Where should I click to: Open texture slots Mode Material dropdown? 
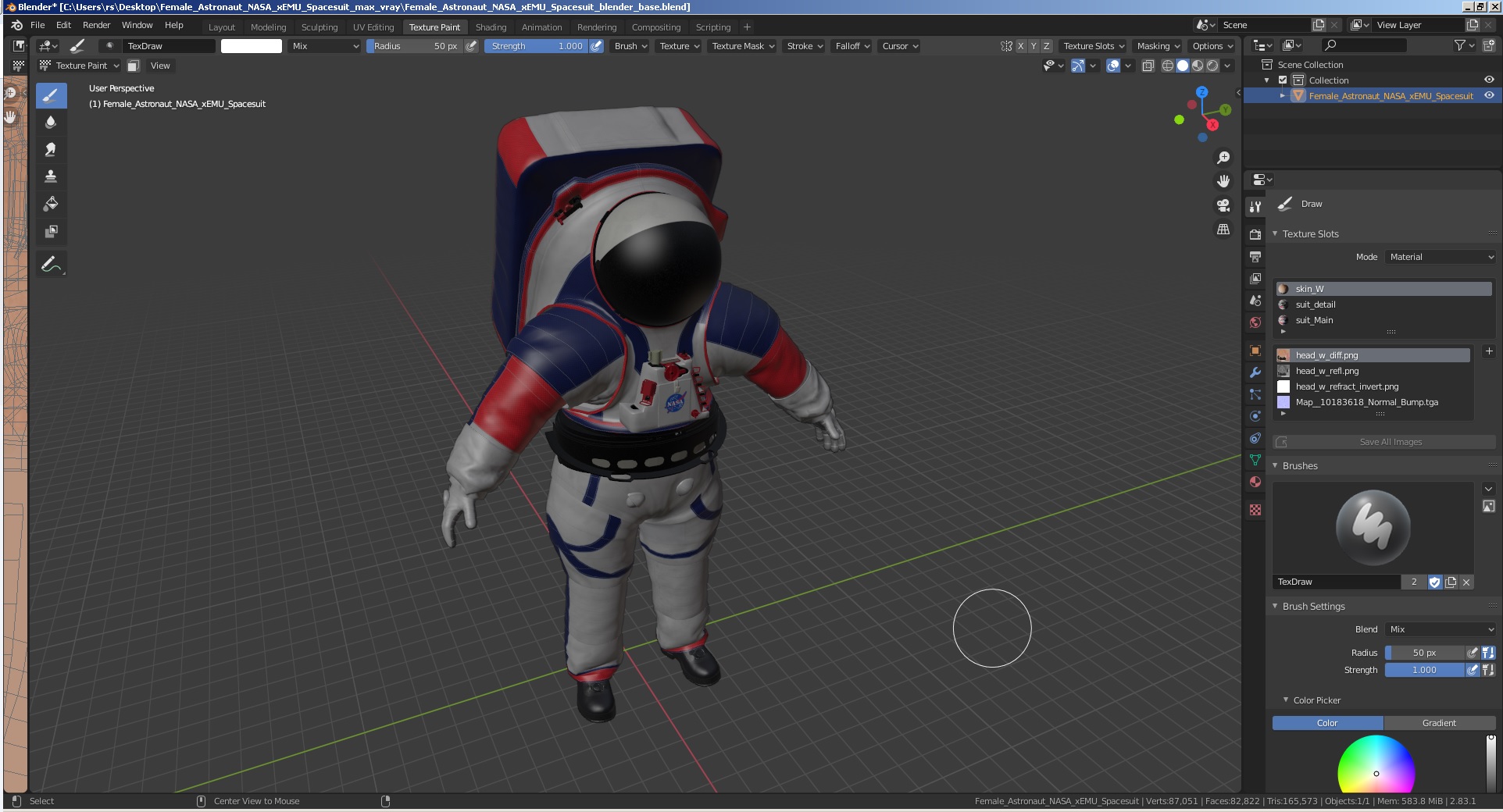click(x=1441, y=257)
